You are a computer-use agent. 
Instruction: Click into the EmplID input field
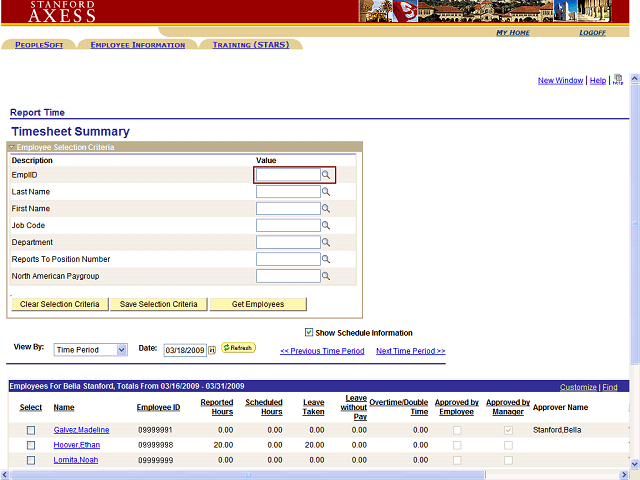pos(288,175)
